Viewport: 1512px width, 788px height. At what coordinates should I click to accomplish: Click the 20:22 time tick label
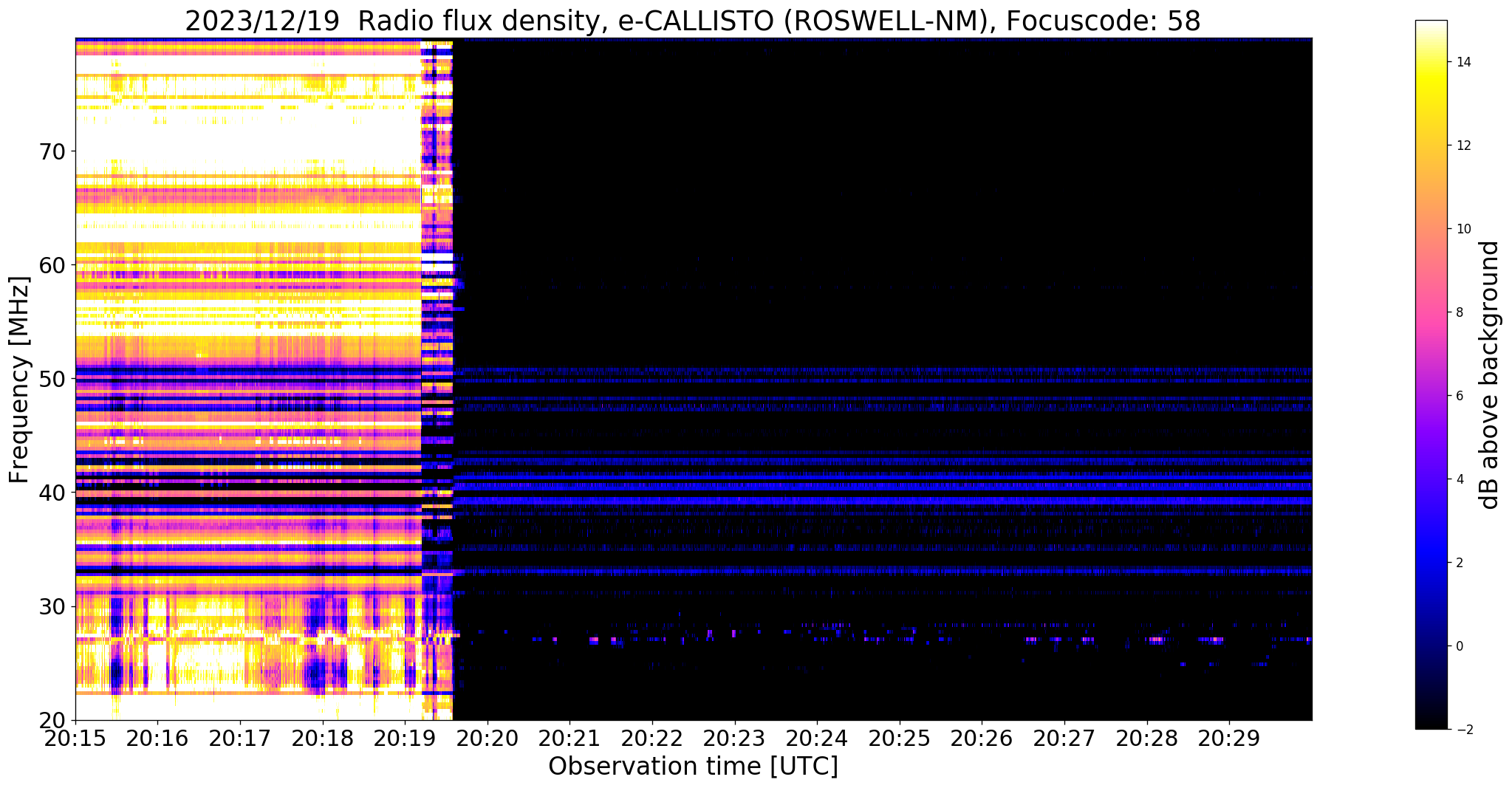(x=652, y=737)
